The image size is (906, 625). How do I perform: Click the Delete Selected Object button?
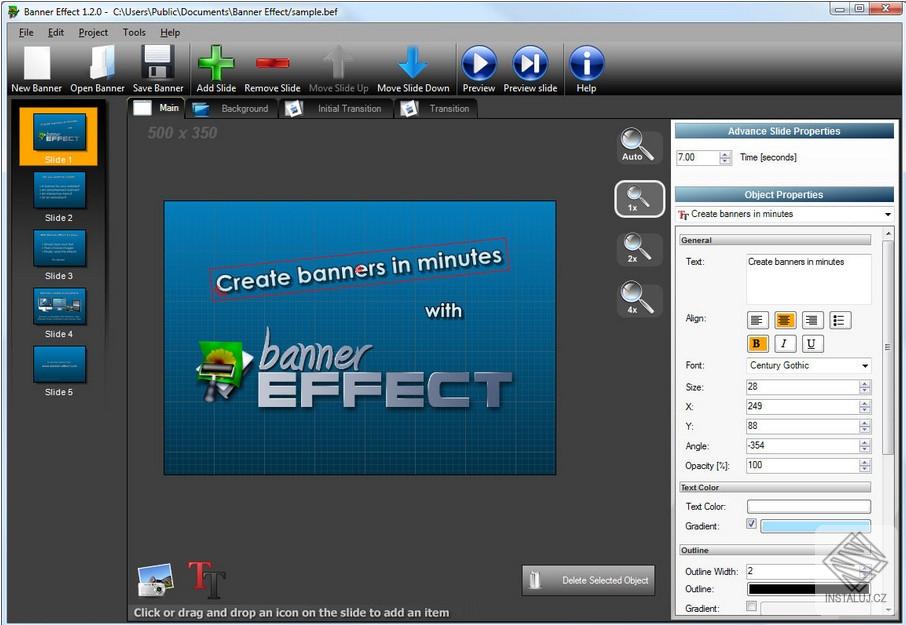coord(588,579)
